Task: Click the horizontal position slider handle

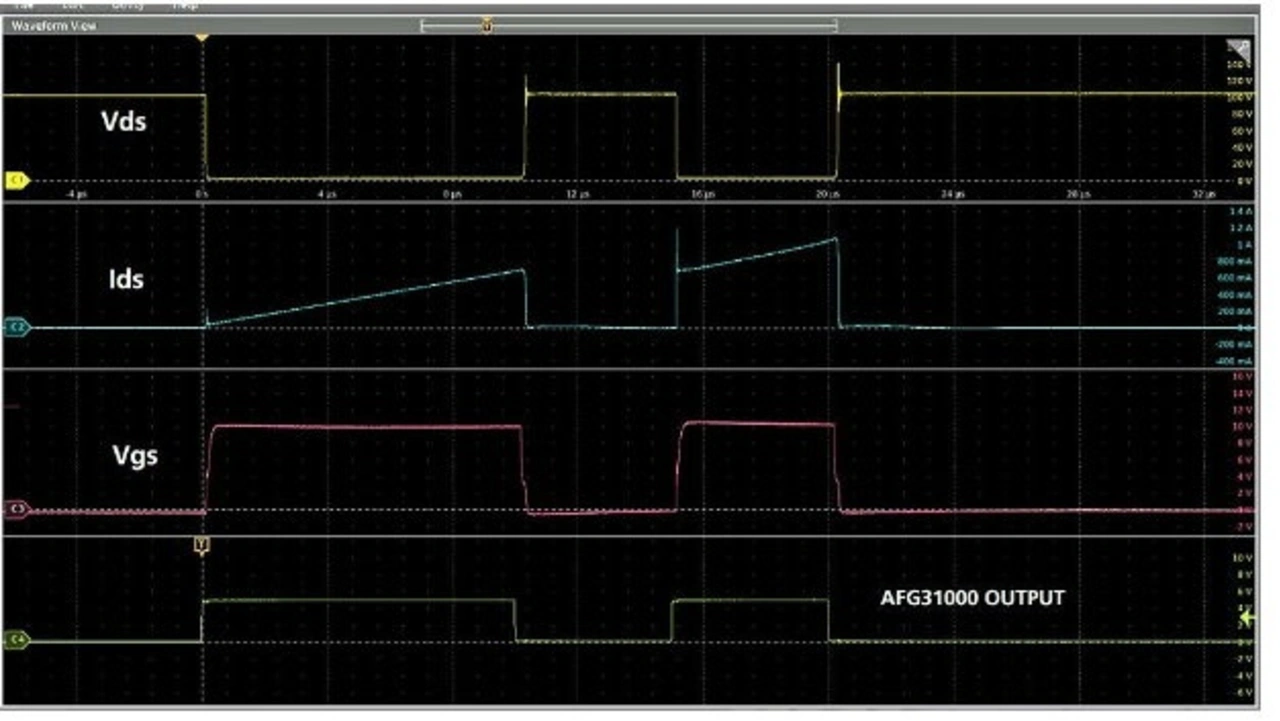Action: coord(487,25)
